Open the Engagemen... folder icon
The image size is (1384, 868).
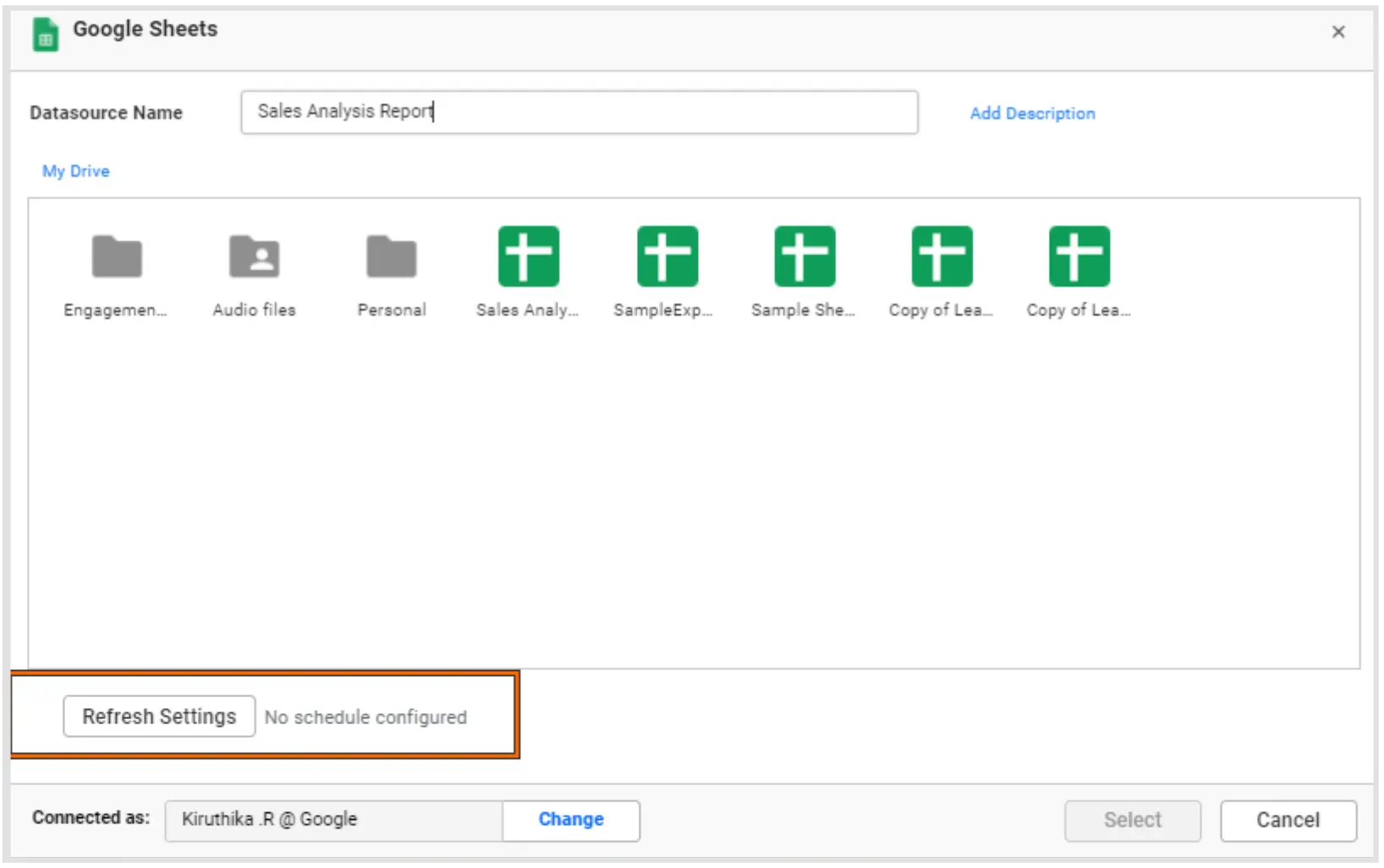117,256
